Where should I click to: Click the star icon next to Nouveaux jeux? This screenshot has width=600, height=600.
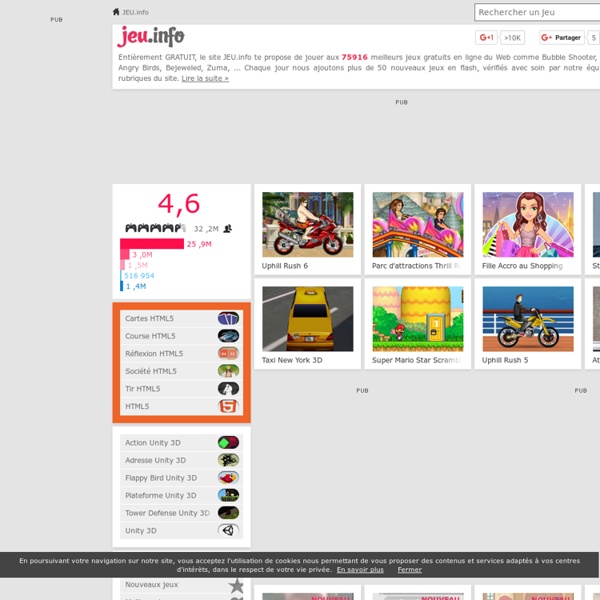pos(236,585)
